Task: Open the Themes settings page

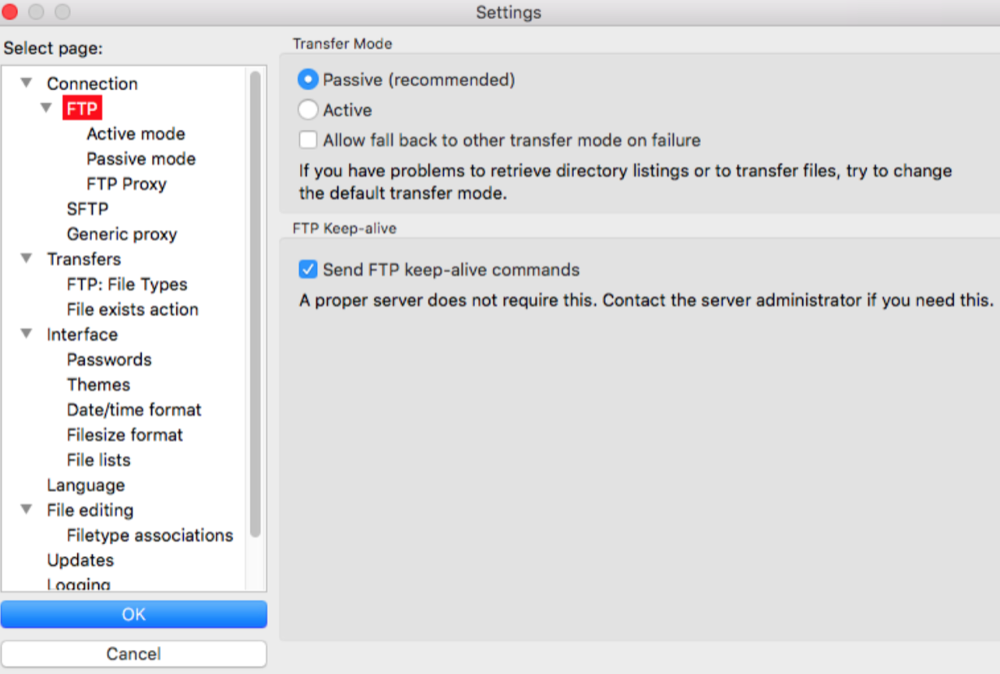Action: pyautogui.click(x=98, y=385)
